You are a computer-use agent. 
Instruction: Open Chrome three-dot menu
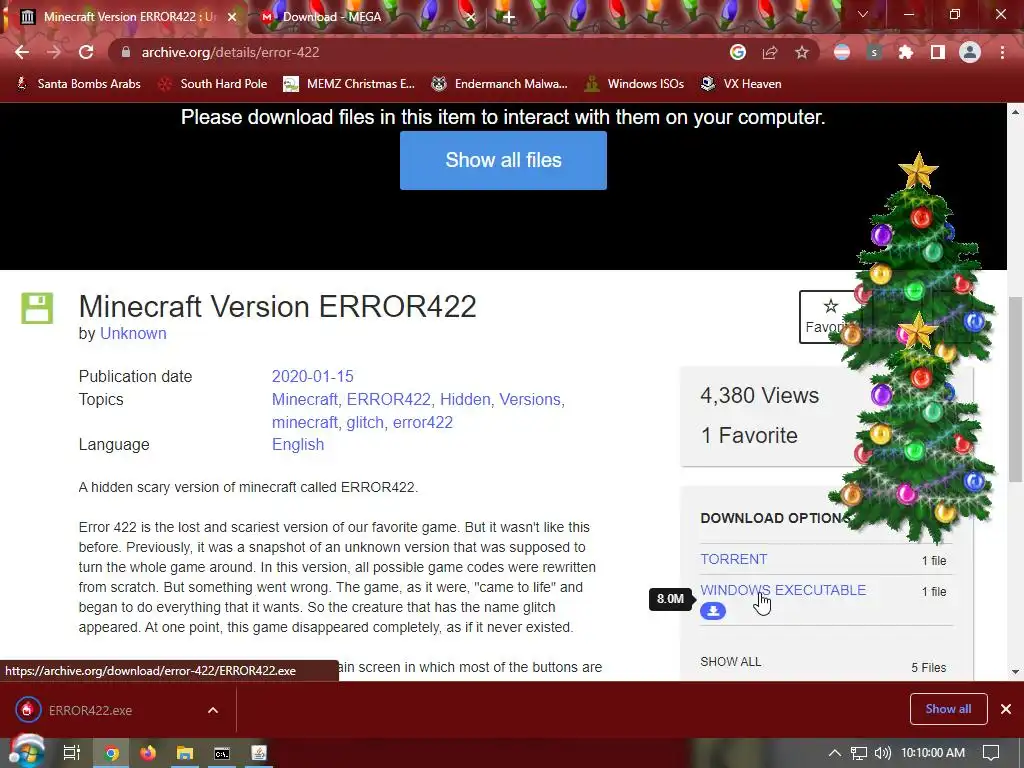(x=1002, y=52)
